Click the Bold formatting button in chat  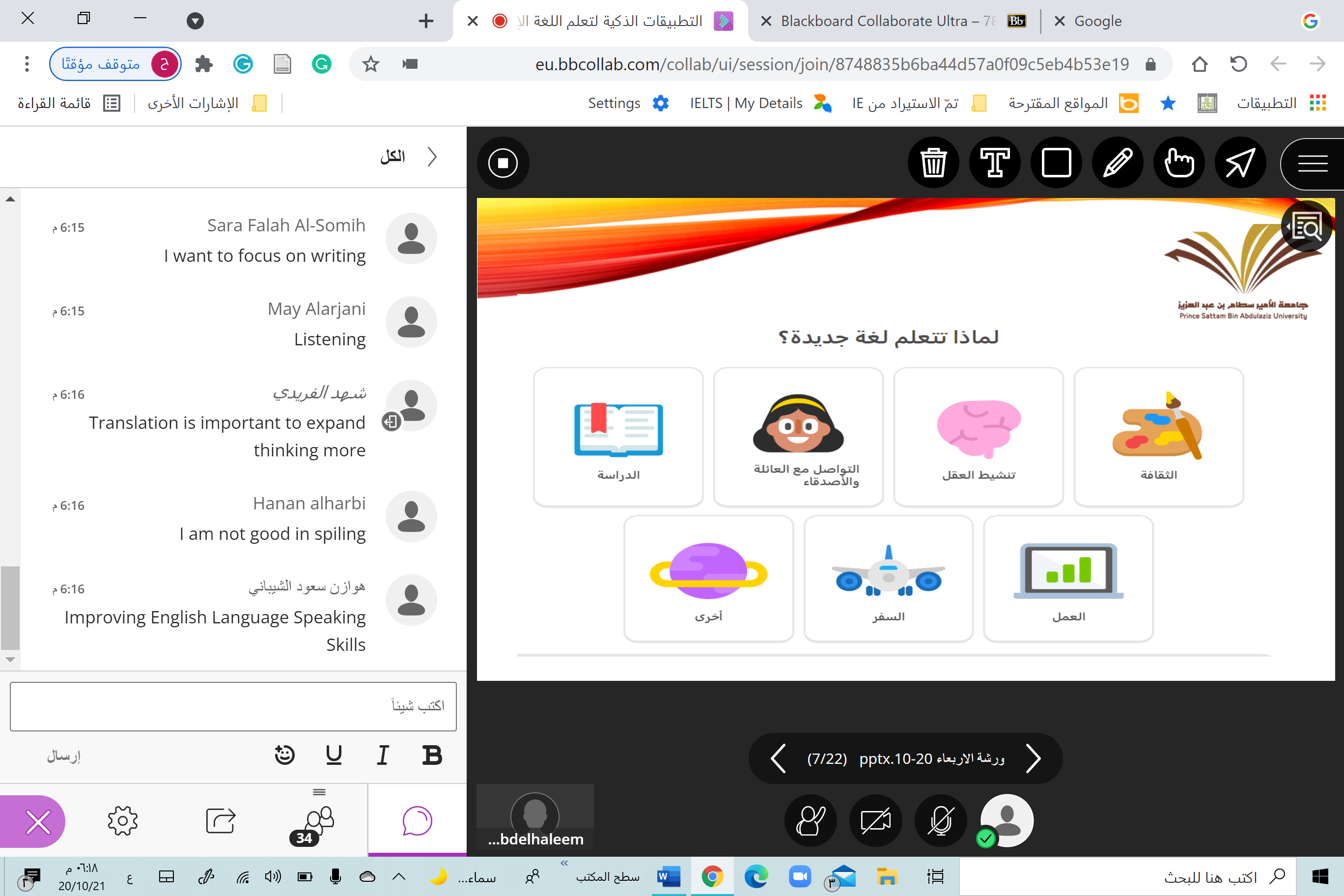[432, 756]
